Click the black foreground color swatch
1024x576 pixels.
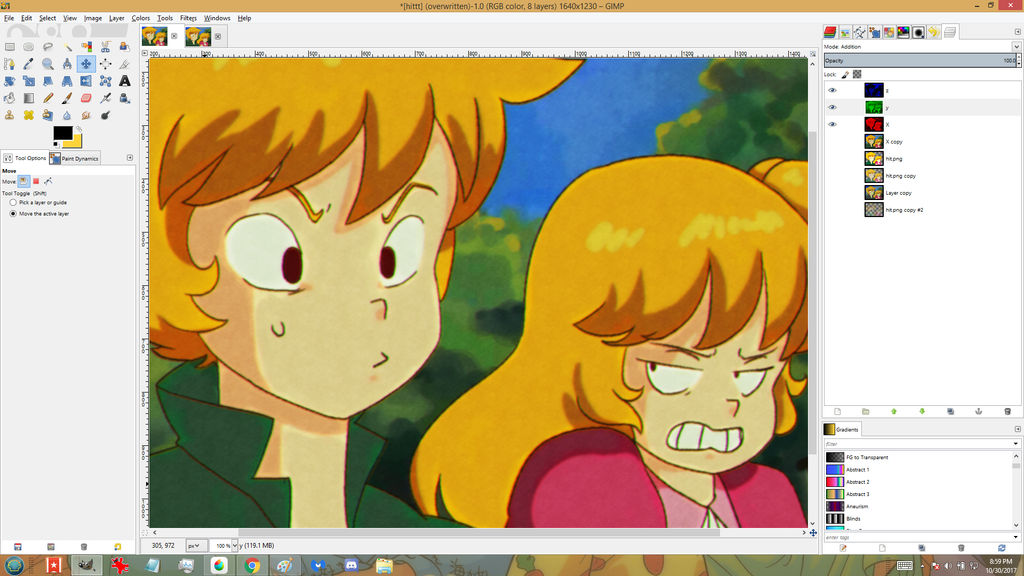click(x=61, y=133)
